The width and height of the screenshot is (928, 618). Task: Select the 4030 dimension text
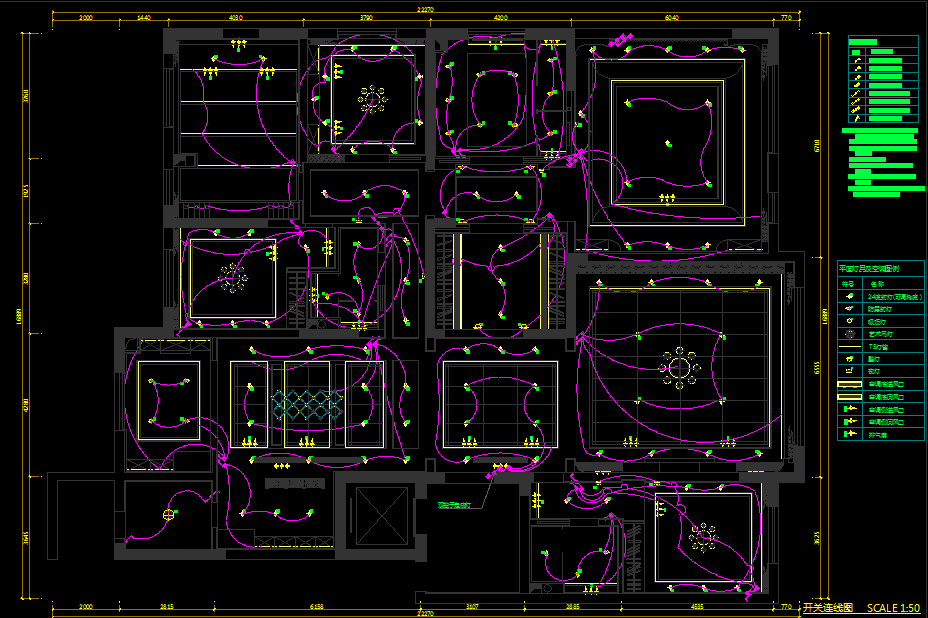(236, 17)
